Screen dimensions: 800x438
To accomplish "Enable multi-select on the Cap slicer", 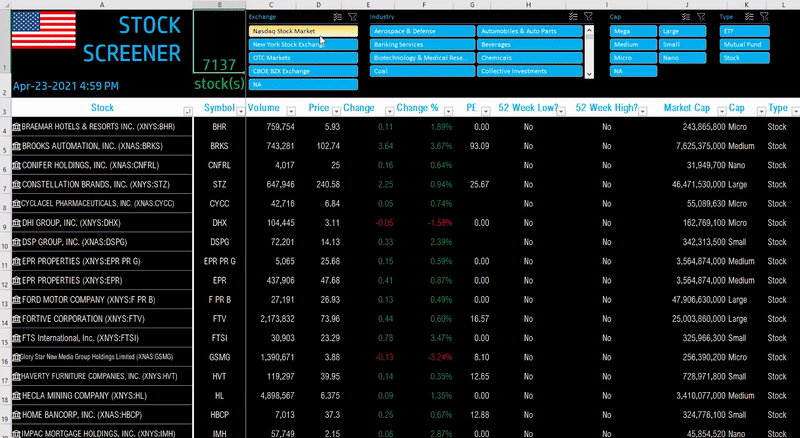I will tap(686, 17).
